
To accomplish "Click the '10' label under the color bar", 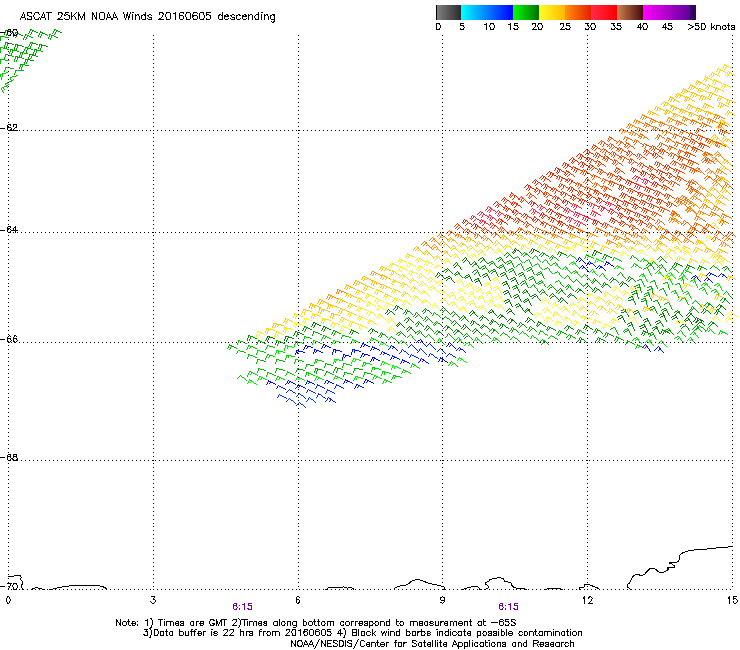I will (489, 27).
